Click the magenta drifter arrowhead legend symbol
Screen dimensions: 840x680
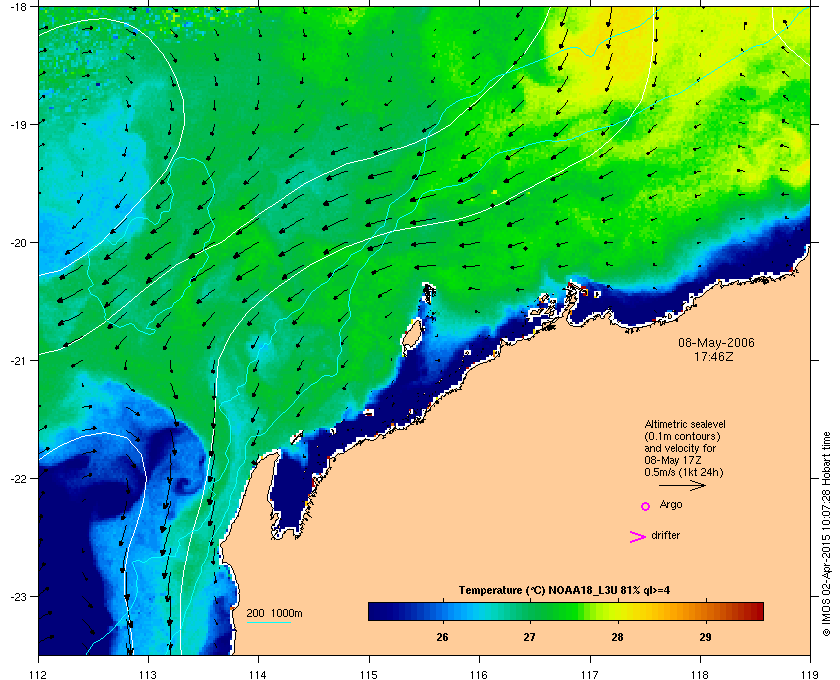(638, 537)
